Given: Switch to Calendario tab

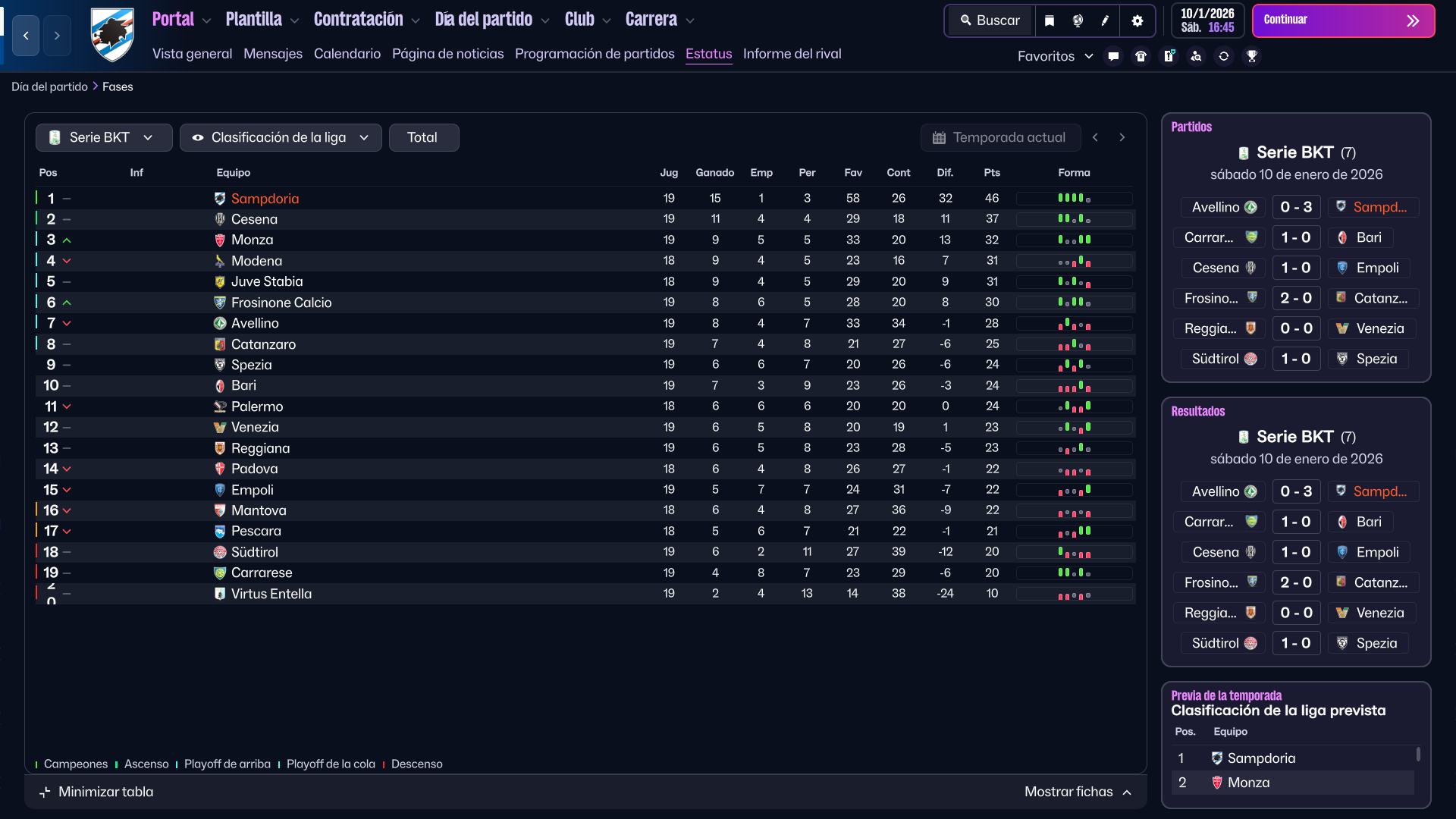Looking at the screenshot, I should pos(347,54).
